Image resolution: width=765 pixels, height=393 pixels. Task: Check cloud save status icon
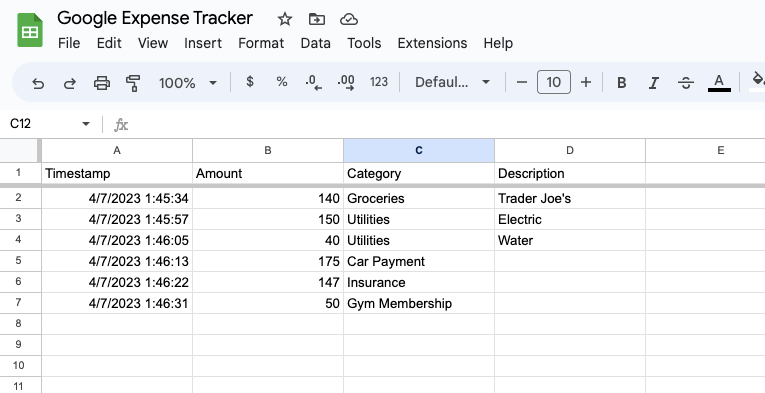(x=349, y=20)
